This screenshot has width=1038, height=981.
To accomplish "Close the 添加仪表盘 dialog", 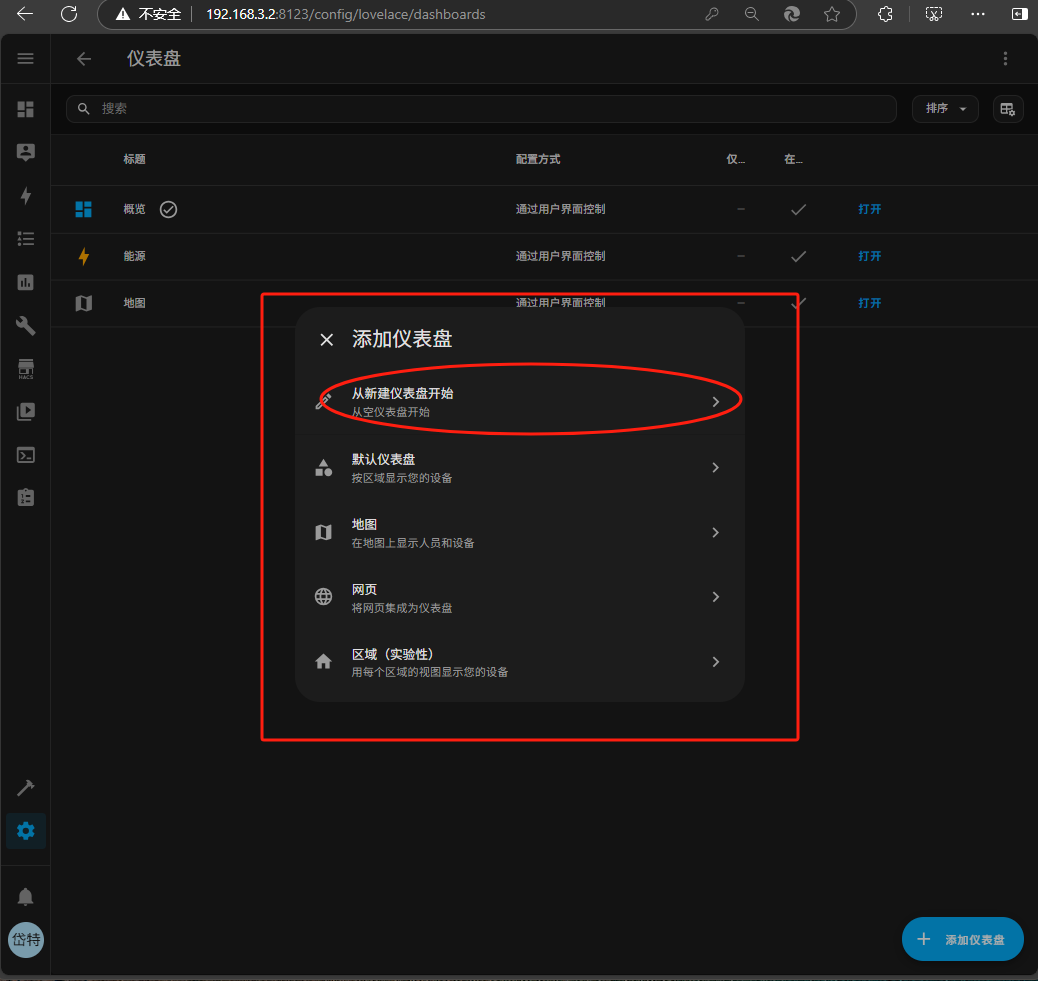I will coord(326,340).
